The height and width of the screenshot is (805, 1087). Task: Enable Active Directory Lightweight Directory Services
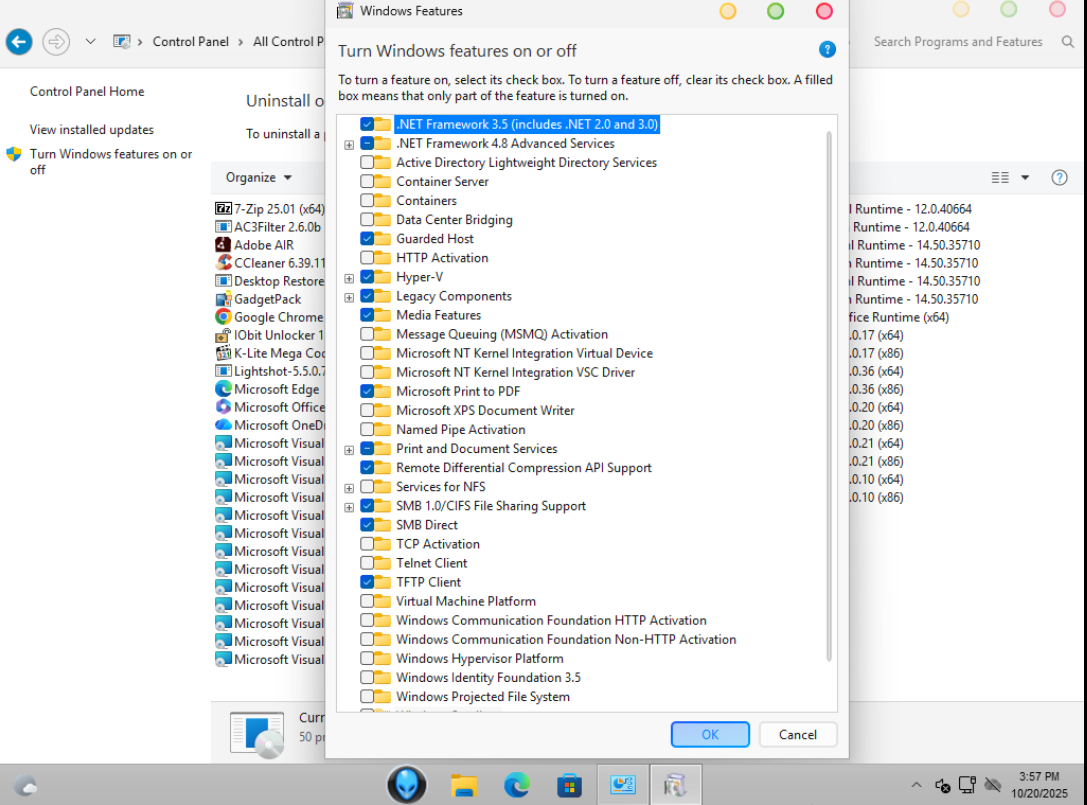pyautogui.click(x=367, y=162)
